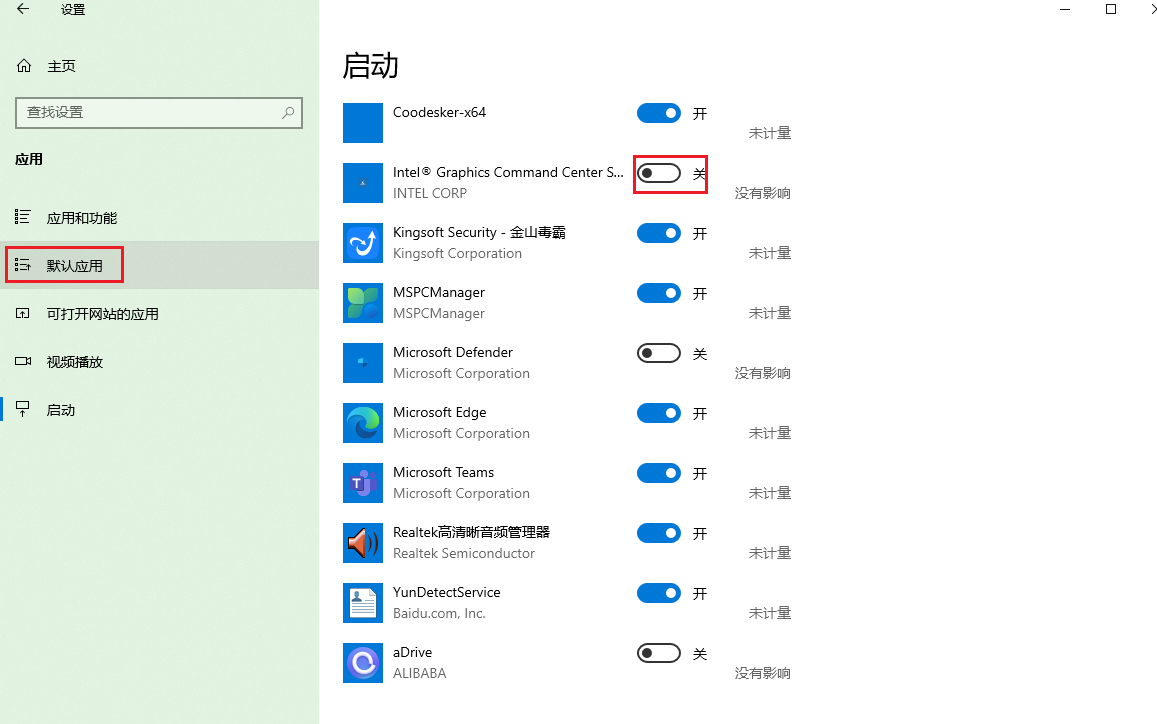Click the aDrive app icon
The height and width of the screenshot is (724, 1157).
[362, 662]
